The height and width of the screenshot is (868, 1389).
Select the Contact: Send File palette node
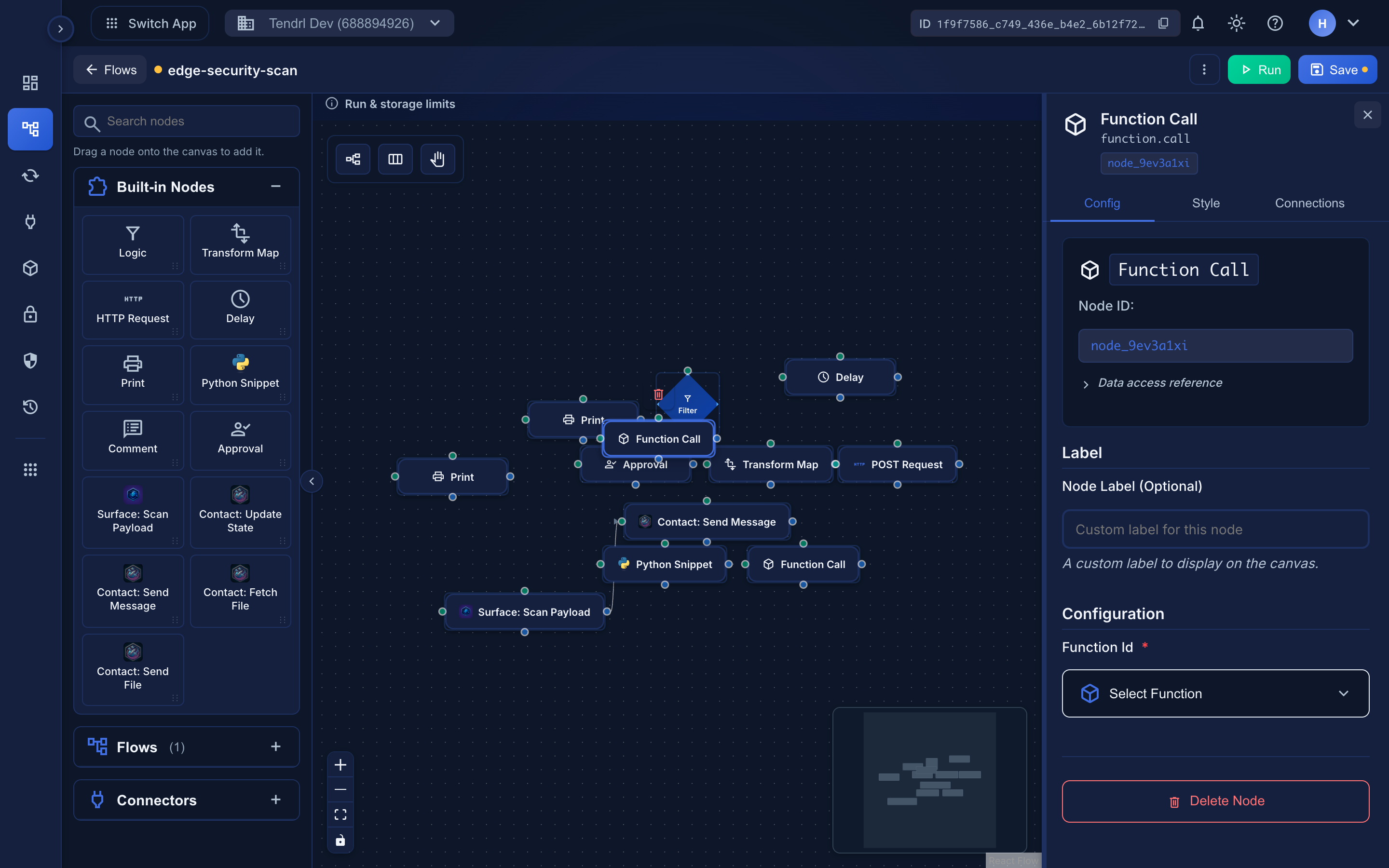133,669
